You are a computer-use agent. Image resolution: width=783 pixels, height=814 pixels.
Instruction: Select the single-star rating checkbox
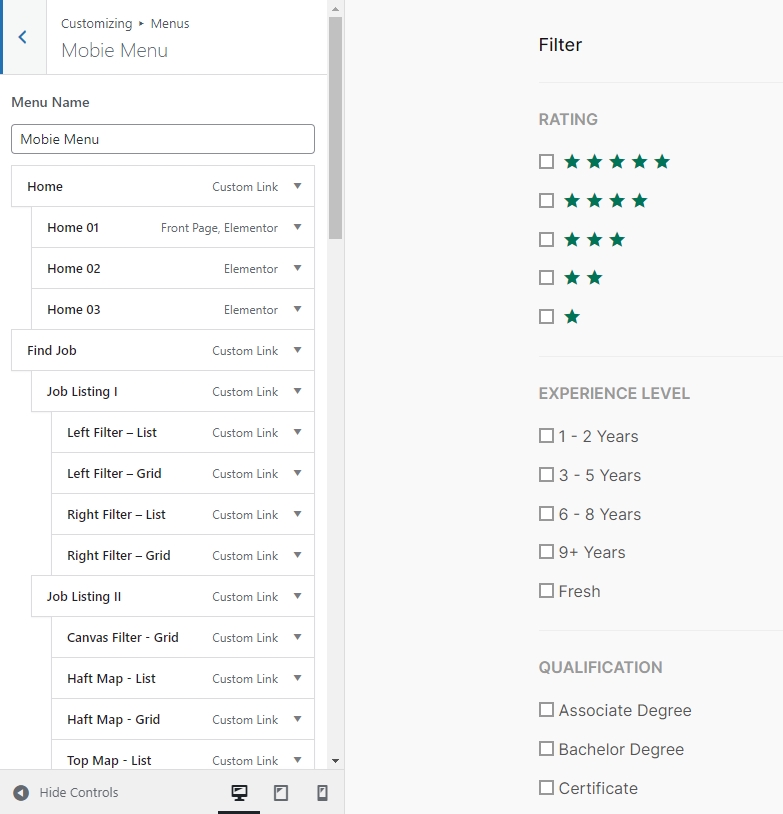[546, 317]
